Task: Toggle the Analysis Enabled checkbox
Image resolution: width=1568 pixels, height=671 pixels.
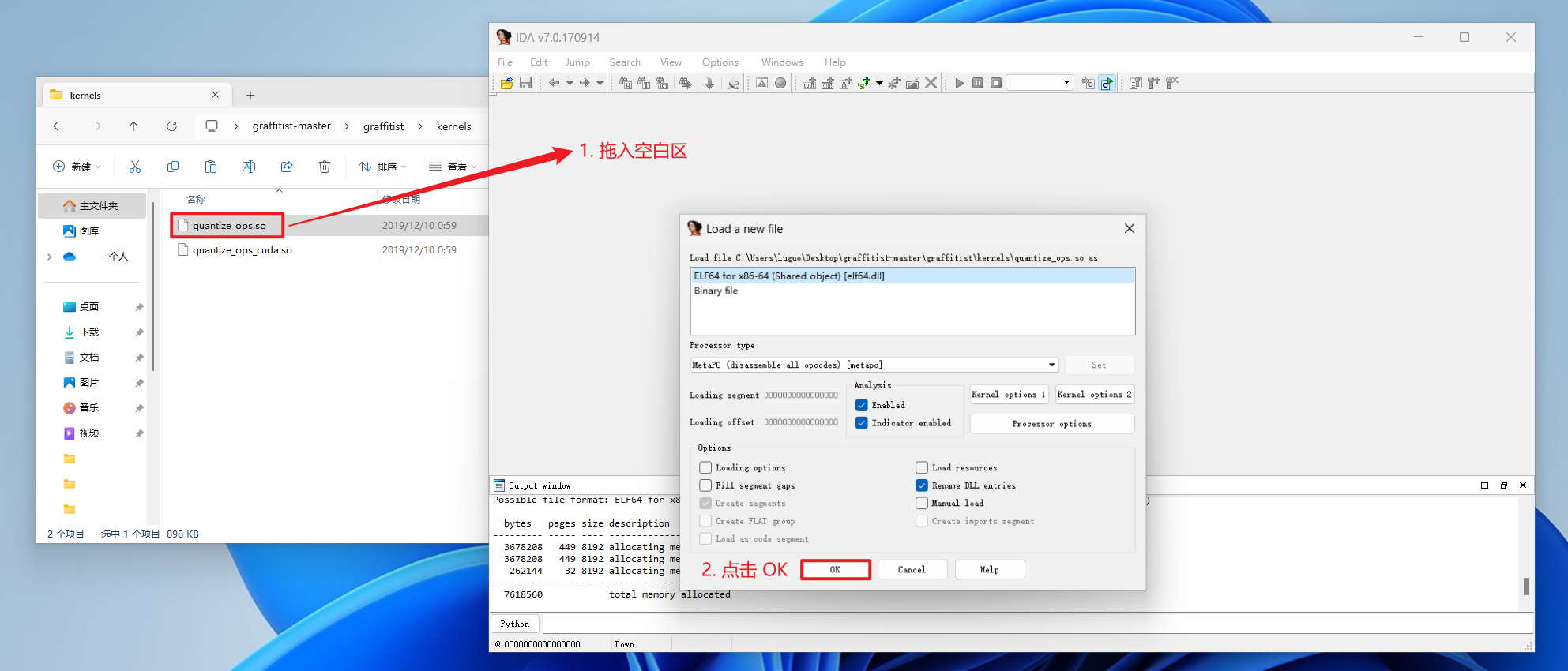Action: (x=862, y=405)
